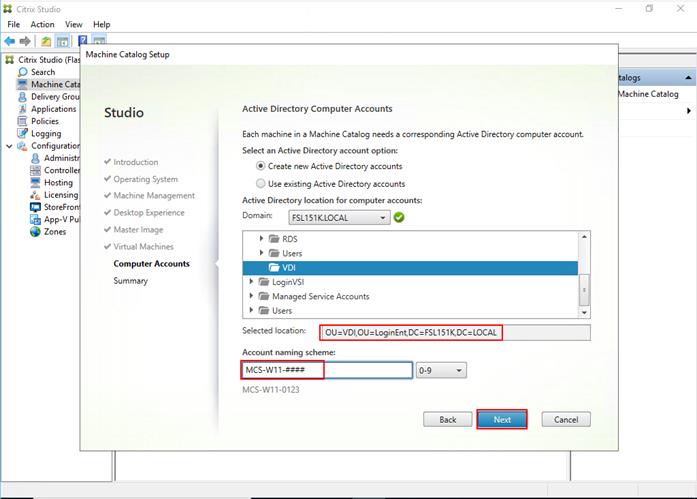Viewport: 697px width, 499px height.
Task: Select the VDI organizational unit row
Action: tap(410, 267)
